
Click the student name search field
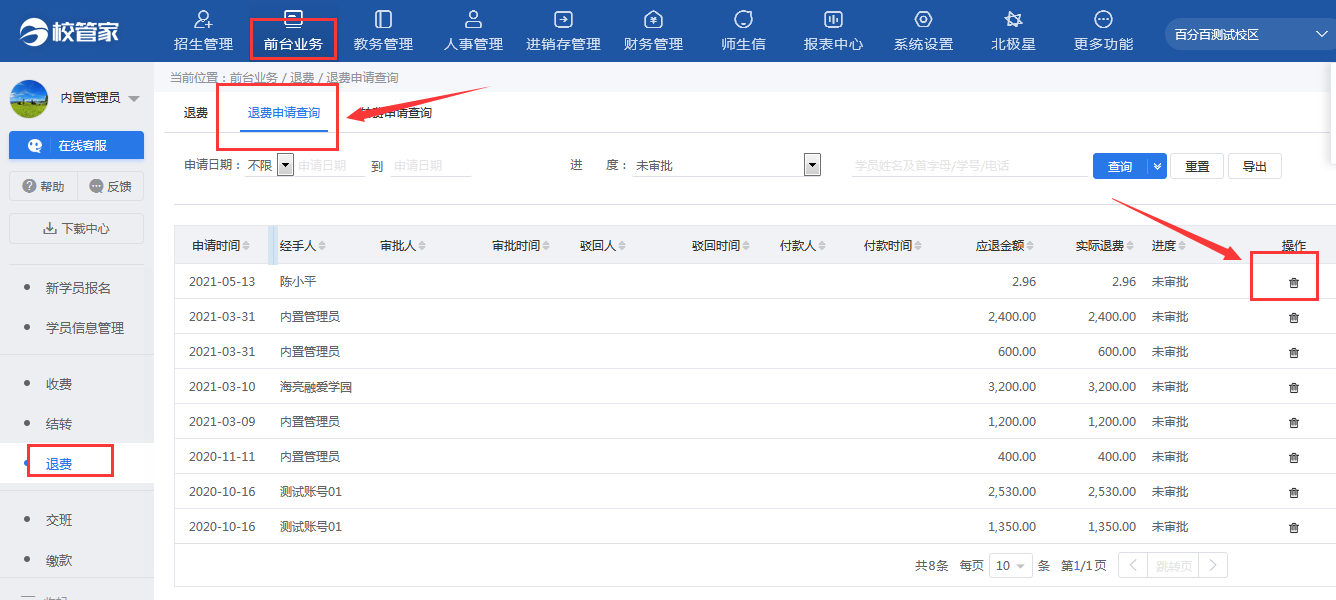pyautogui.click(x=970, y=166)
